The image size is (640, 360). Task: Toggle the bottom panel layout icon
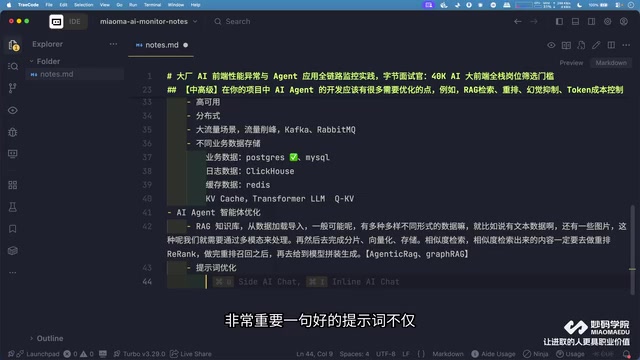coord(575,21)
